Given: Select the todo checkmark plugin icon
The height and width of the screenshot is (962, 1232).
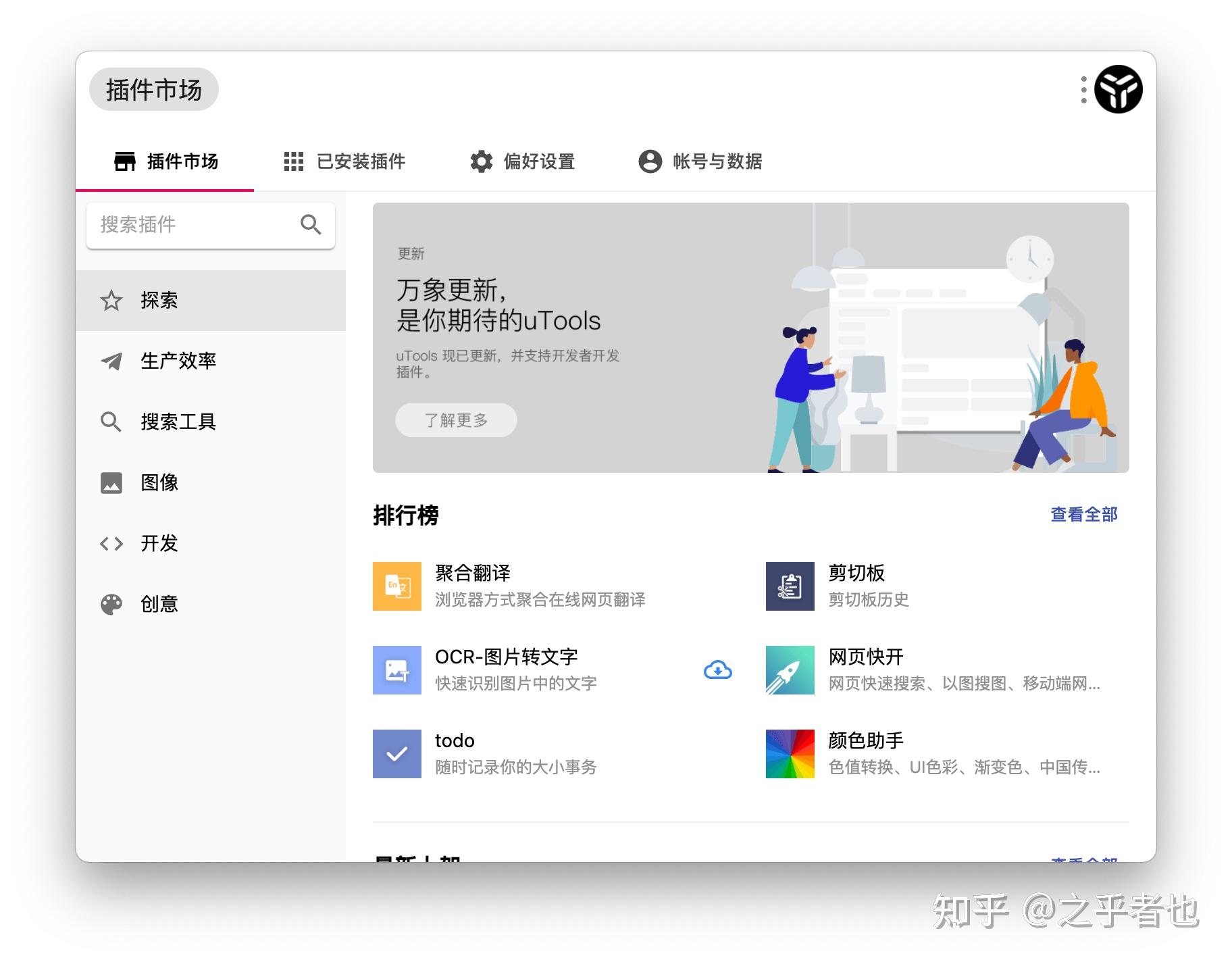Looking at the screenshot, I should pyautogui.click(x=396, y=753).
